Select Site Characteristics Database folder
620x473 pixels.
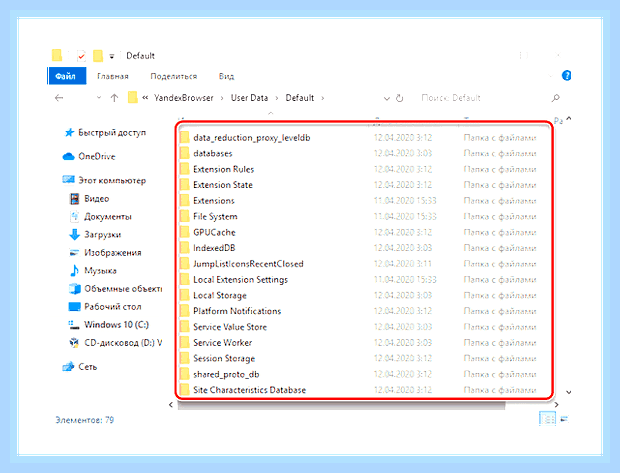tap(250, 390)
